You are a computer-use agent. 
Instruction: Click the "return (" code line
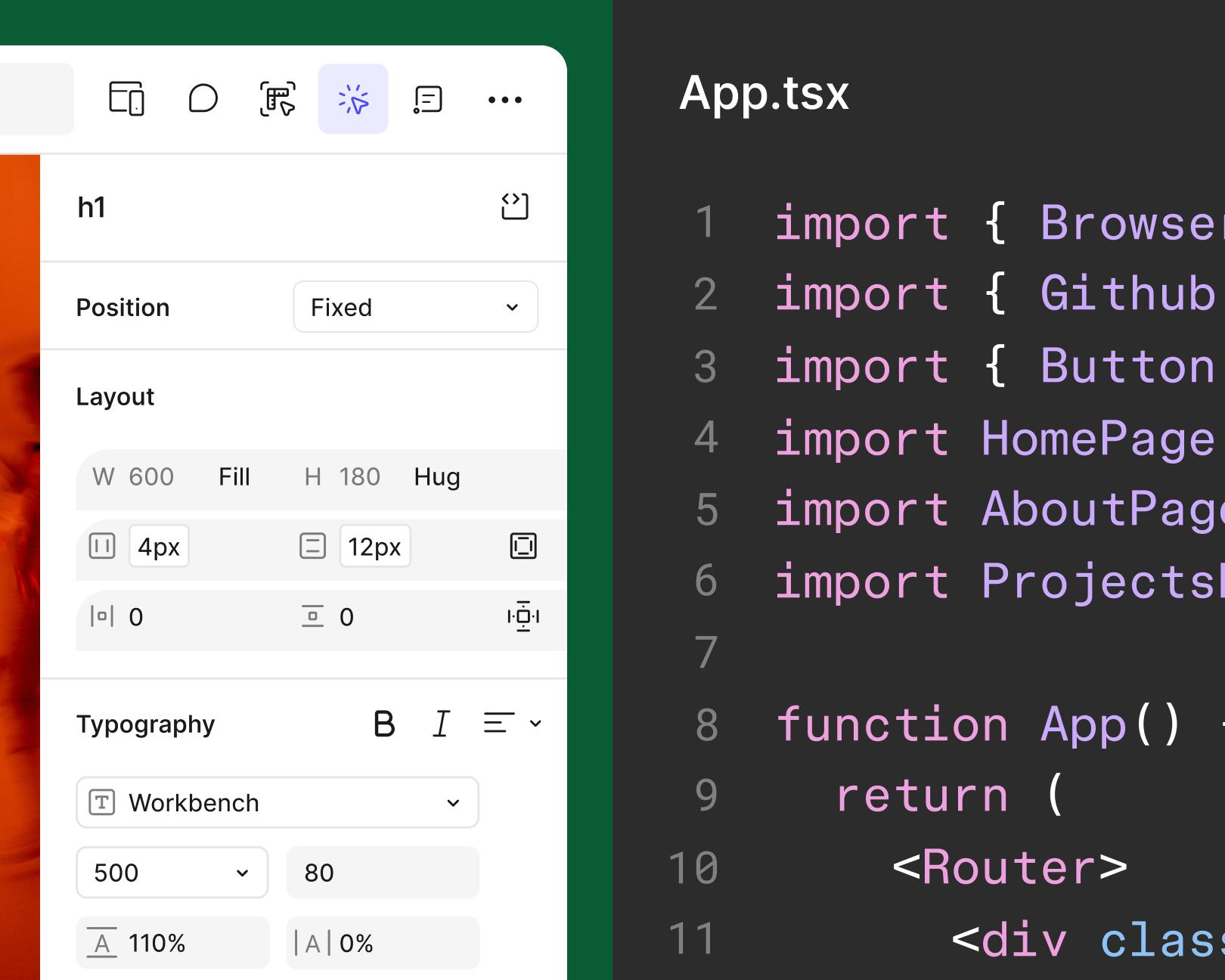950,795
